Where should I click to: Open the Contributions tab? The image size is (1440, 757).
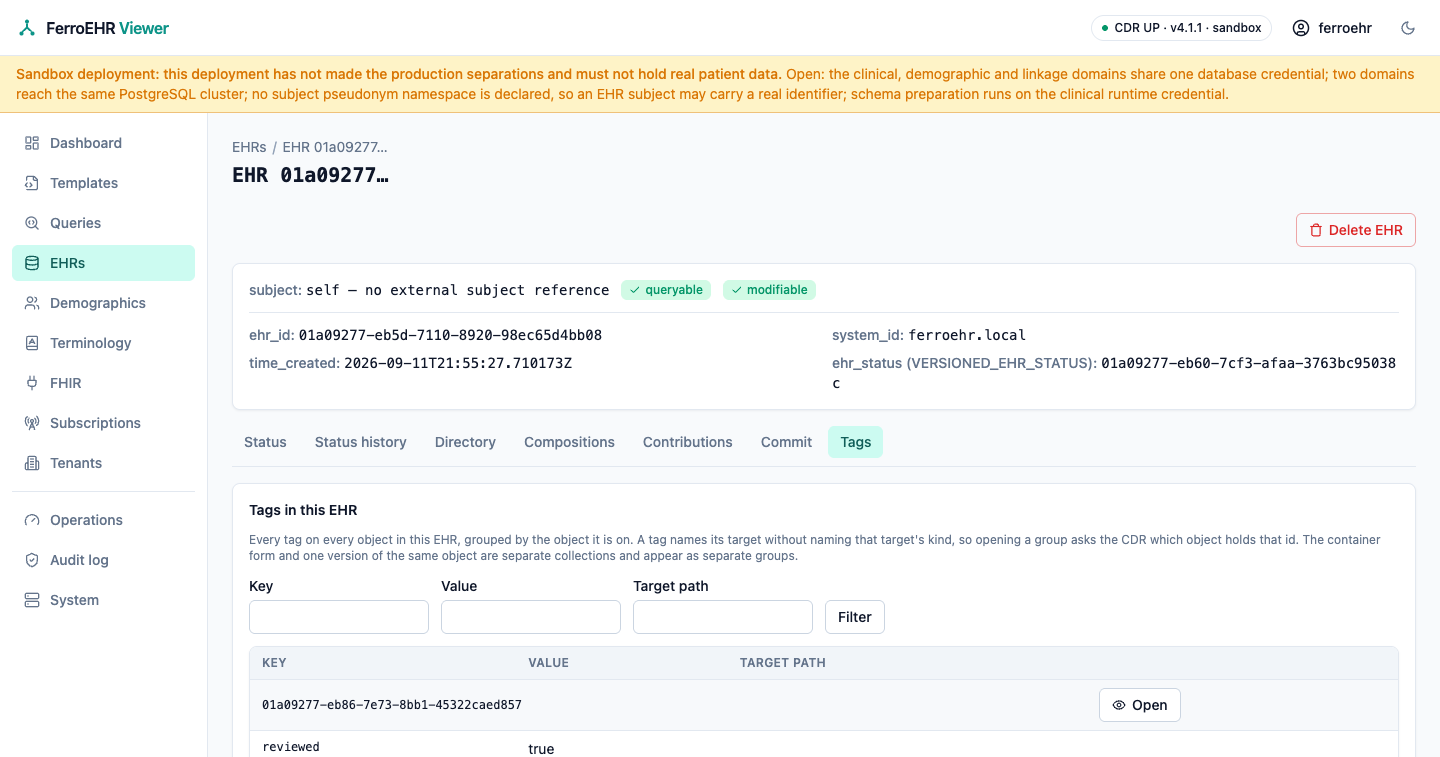(x=687, y=442)
